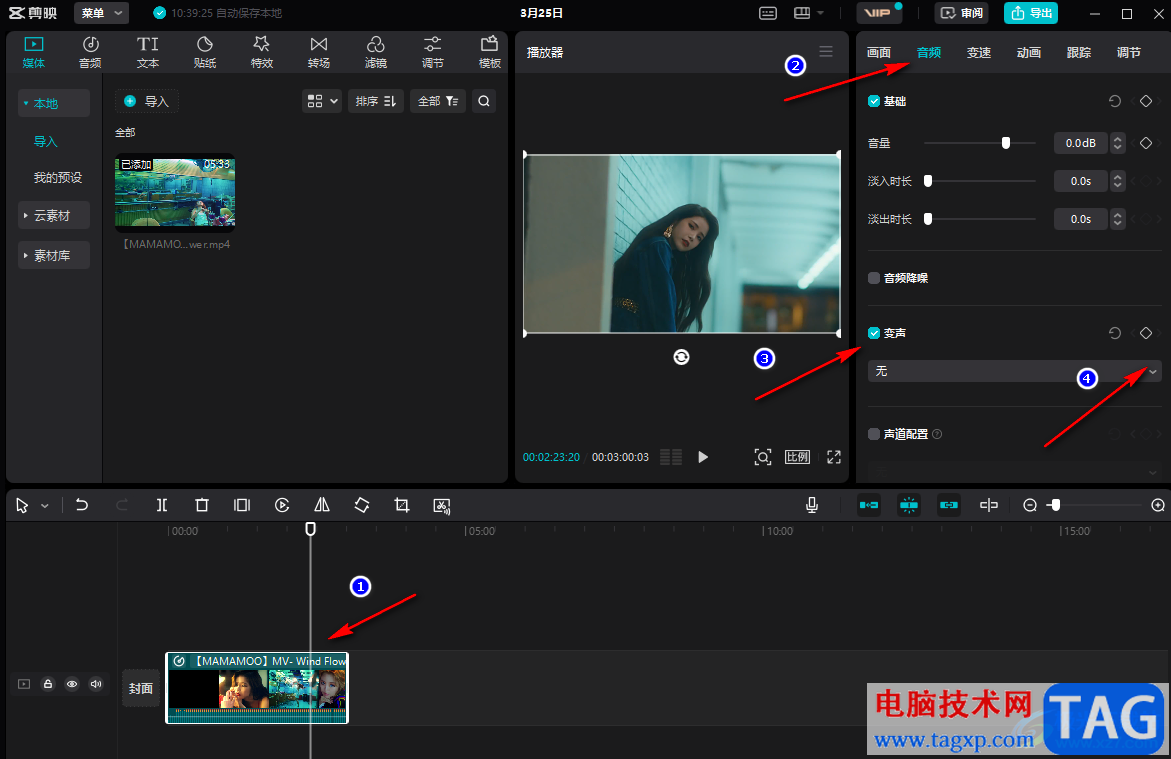The height and width of the screenshot is (759, 1171).
Task: Toggle the 基础 basic checkbox
Action: [874, 101]
